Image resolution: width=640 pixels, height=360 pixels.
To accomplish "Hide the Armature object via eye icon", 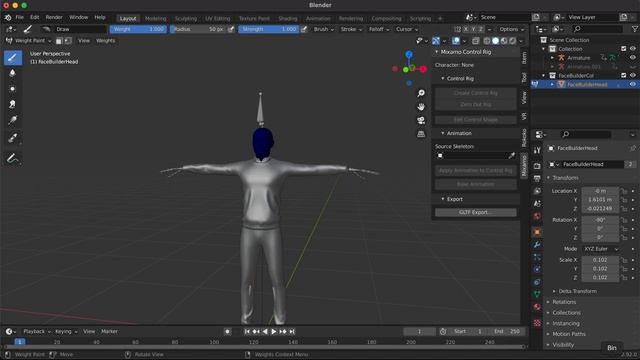I will click(633, 58).
